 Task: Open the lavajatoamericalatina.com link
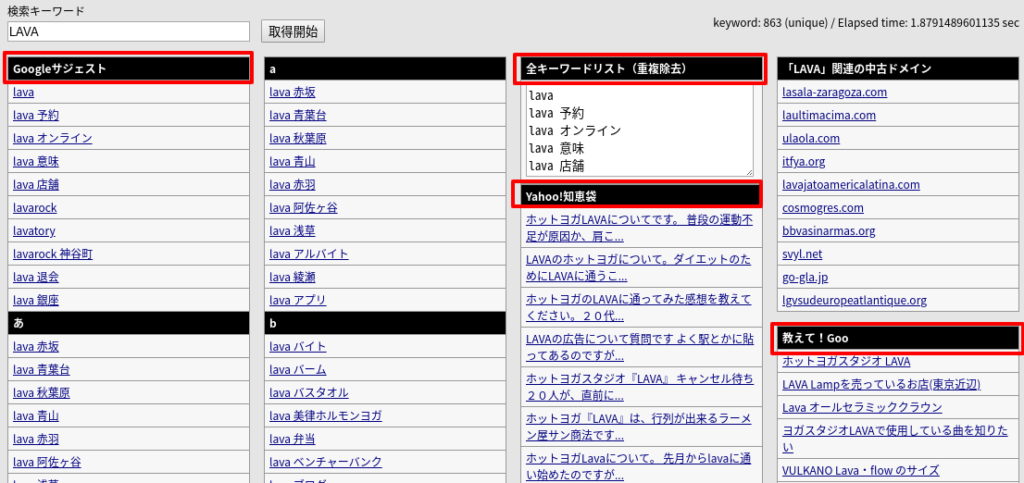(x=851, y=185)
